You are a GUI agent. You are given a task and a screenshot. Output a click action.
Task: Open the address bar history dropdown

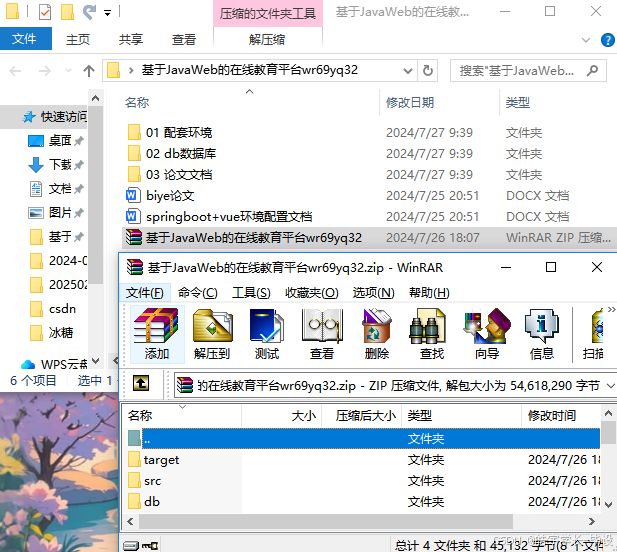[408, 71]
